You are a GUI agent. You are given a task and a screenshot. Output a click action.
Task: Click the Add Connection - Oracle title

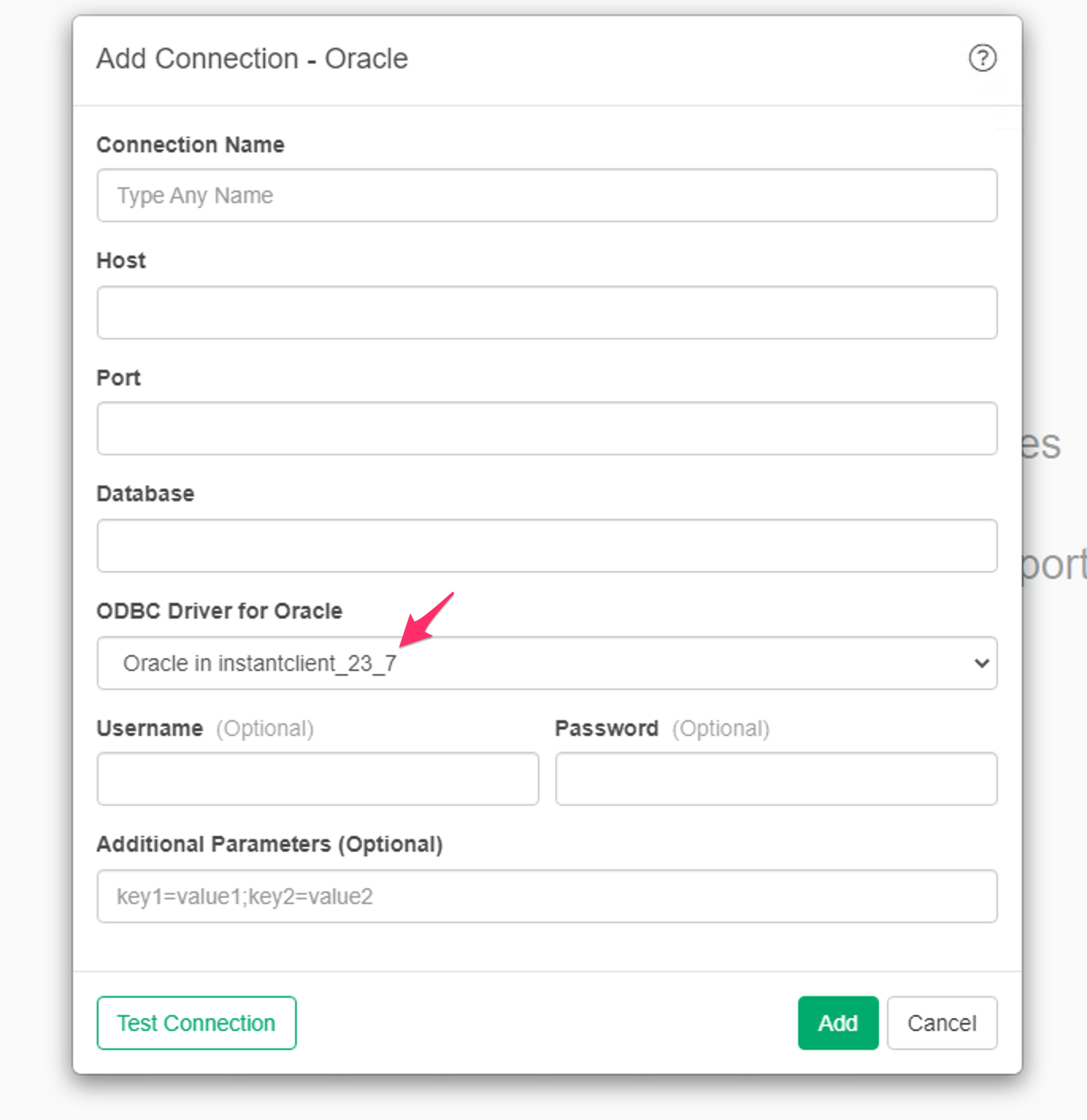252,59
